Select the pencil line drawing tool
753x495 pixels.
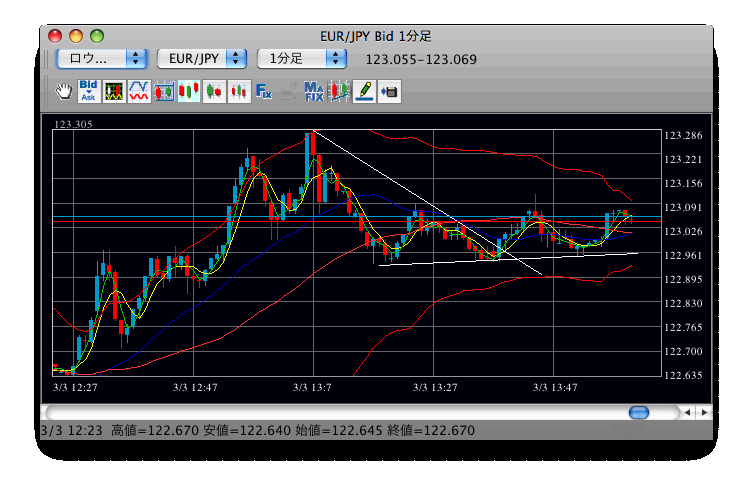tap(364, 91)
